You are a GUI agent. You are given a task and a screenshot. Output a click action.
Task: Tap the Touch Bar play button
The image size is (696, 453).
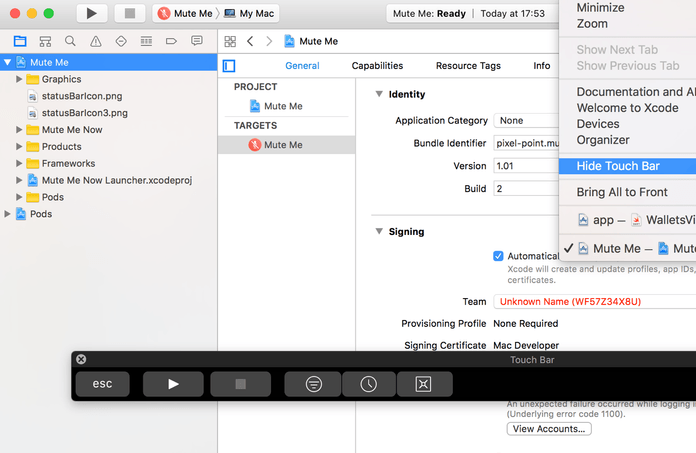click(173, 384)
